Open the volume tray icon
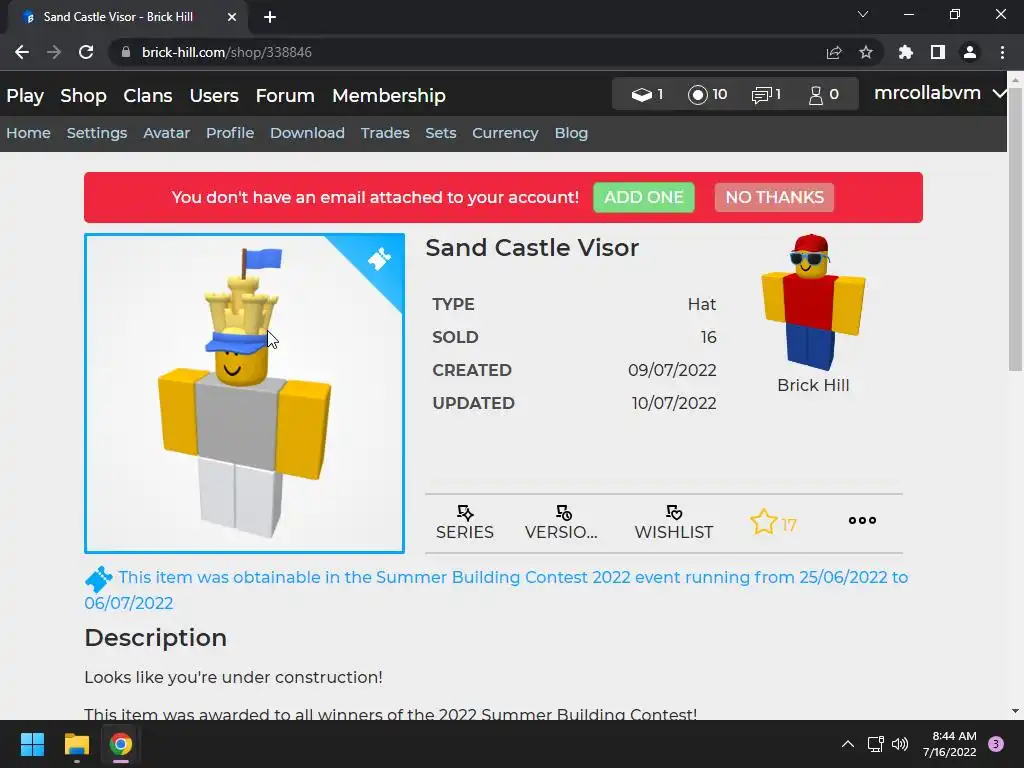The image size is (1024, 768). 900,744
